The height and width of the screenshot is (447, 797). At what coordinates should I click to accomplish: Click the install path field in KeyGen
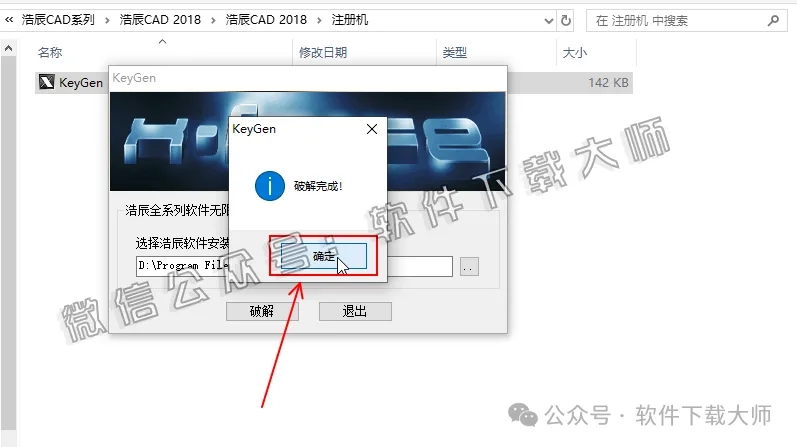(294, 266)
